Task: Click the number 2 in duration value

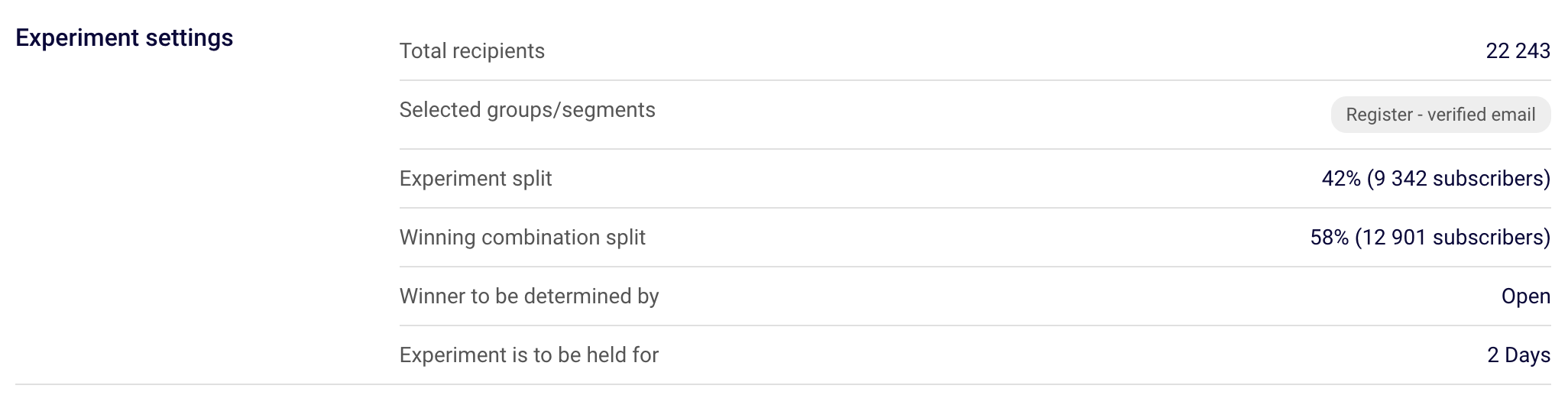Action: [x=1493, y=355]
